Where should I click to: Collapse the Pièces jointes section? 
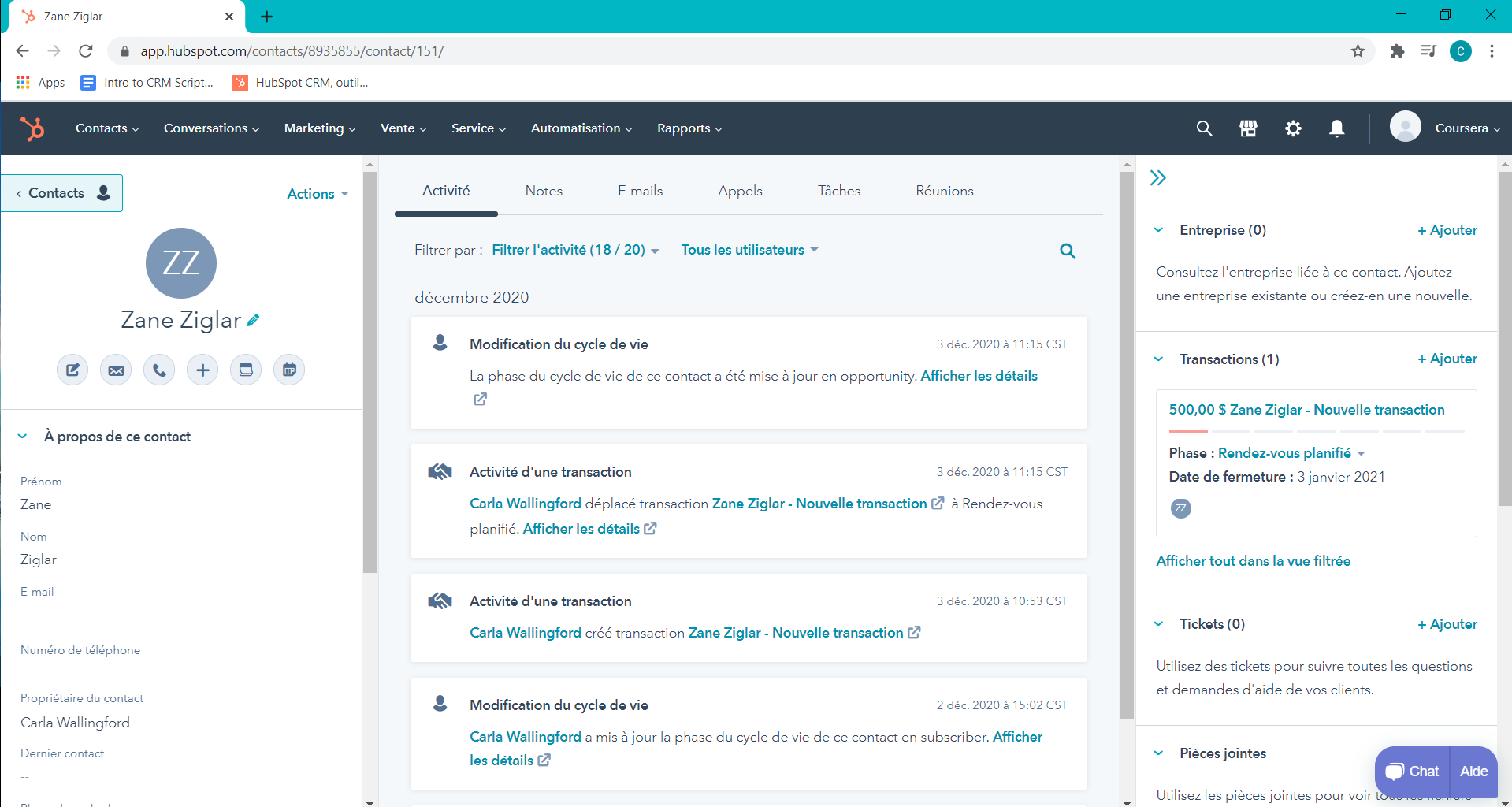[x=1158, y=753]
